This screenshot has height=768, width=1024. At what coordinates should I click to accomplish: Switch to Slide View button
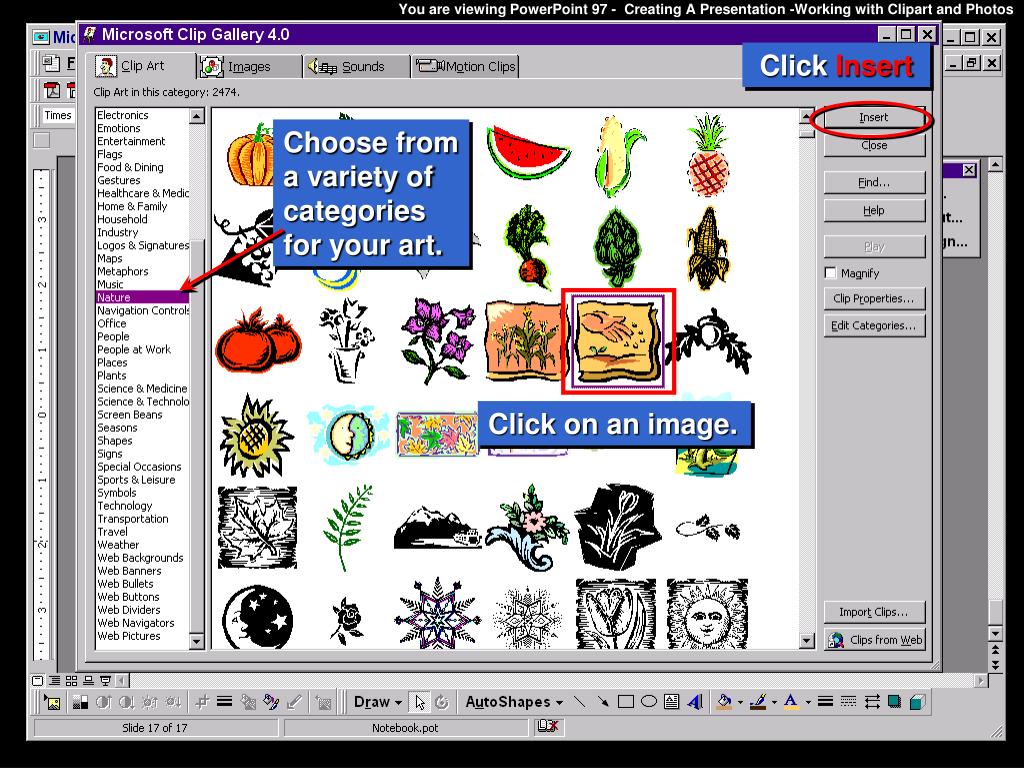38,680
